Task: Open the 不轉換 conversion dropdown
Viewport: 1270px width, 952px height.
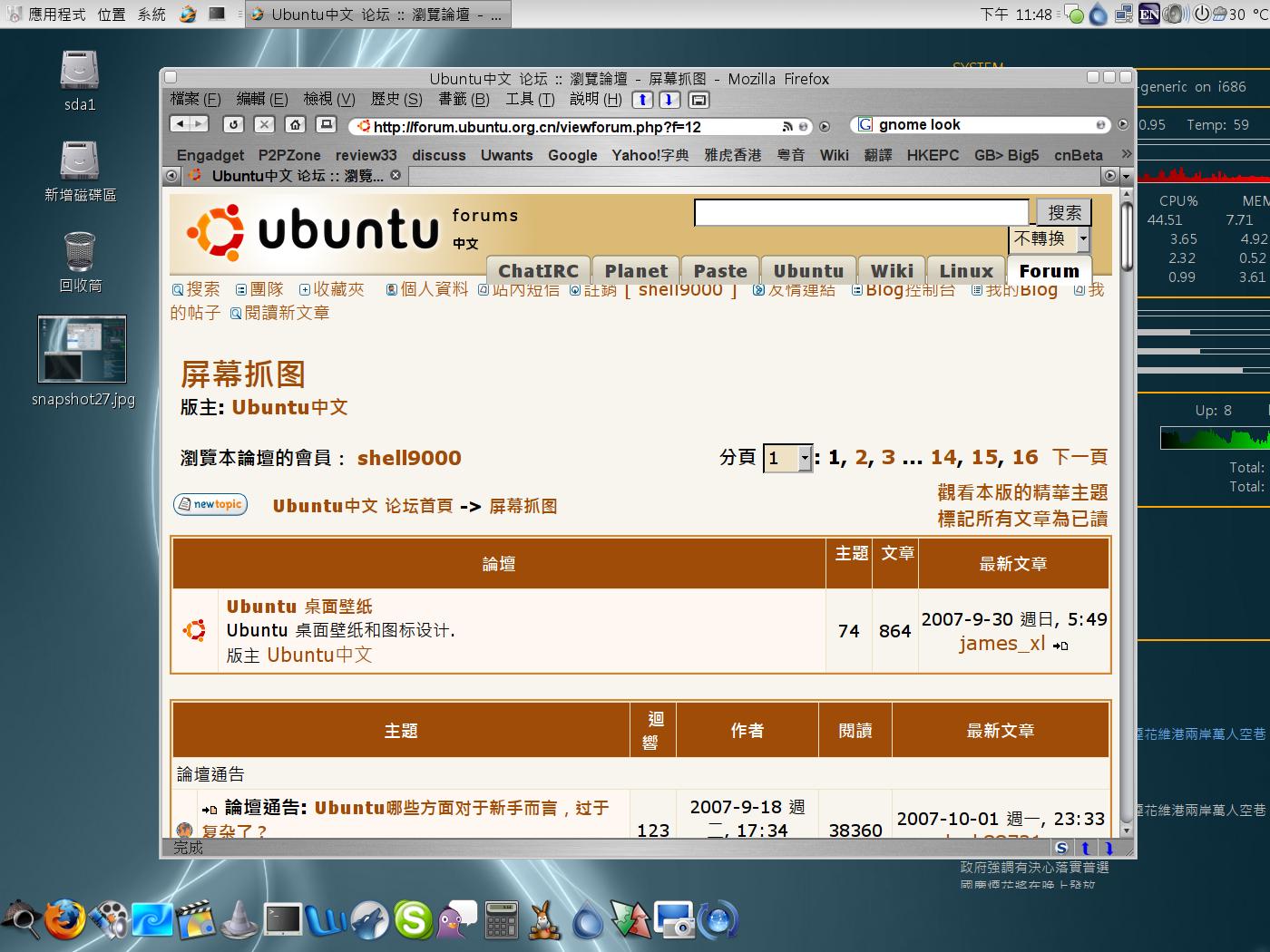Action: (x=1049, y=239)
